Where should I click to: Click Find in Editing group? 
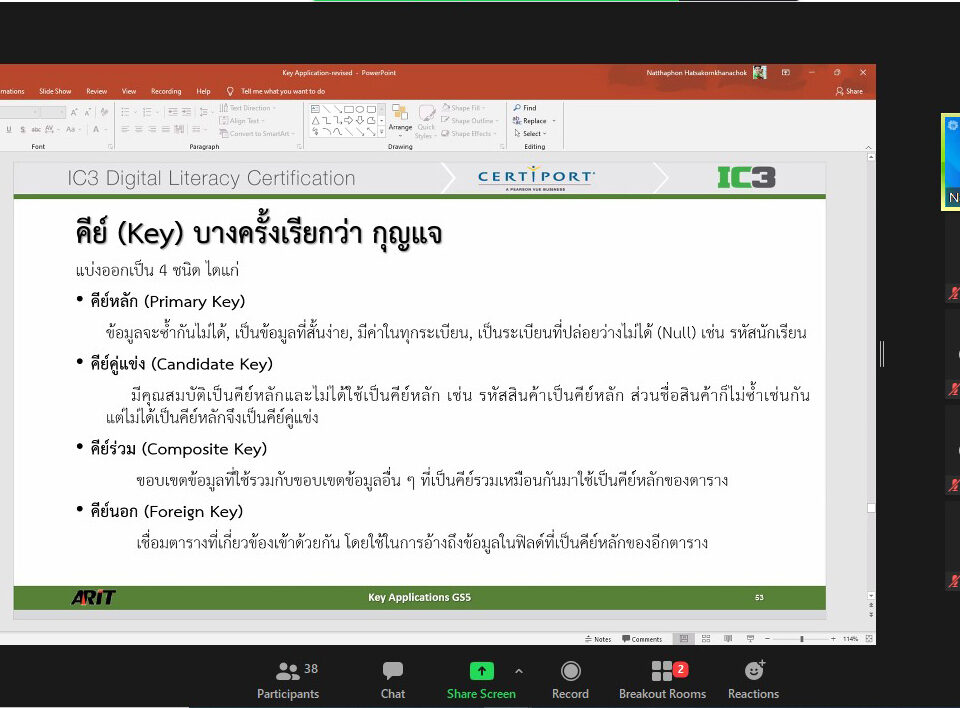pos(525,108)
